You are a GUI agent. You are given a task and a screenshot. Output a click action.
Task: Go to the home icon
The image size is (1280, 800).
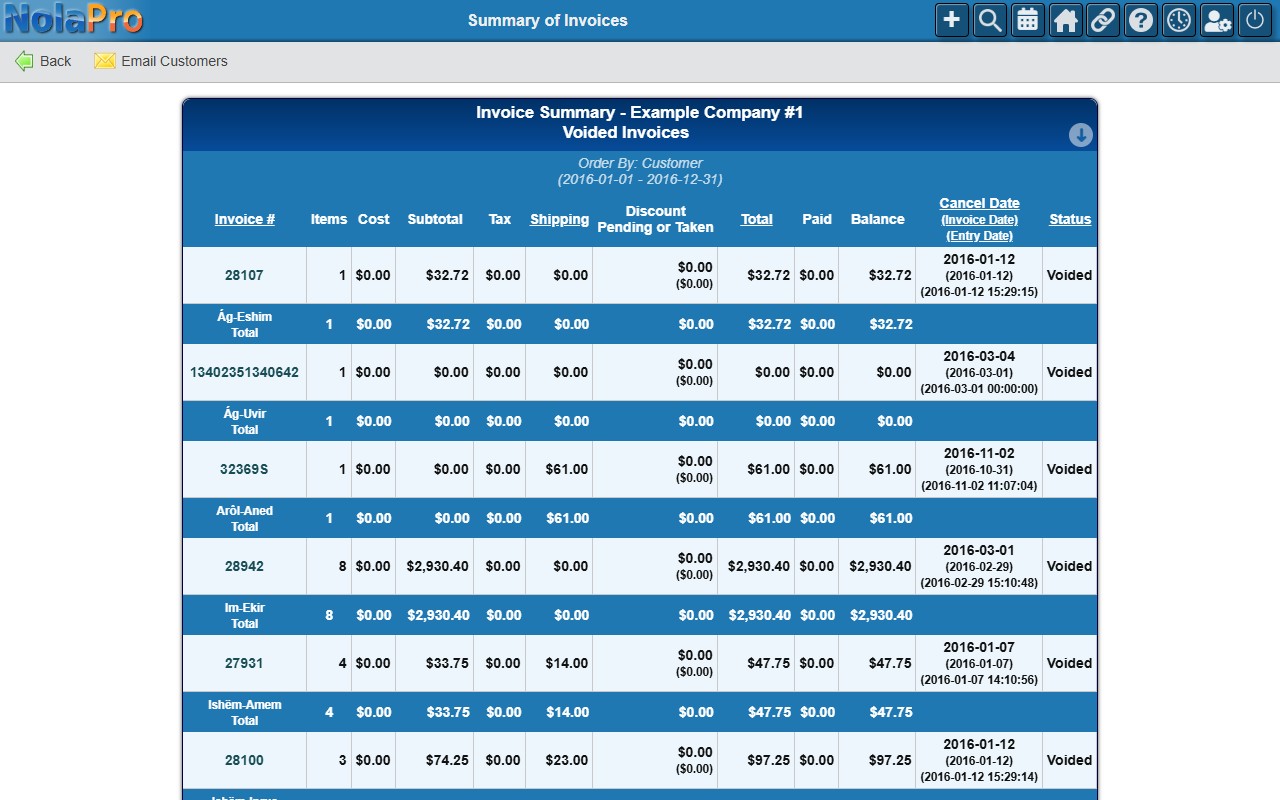[1066, 20]
